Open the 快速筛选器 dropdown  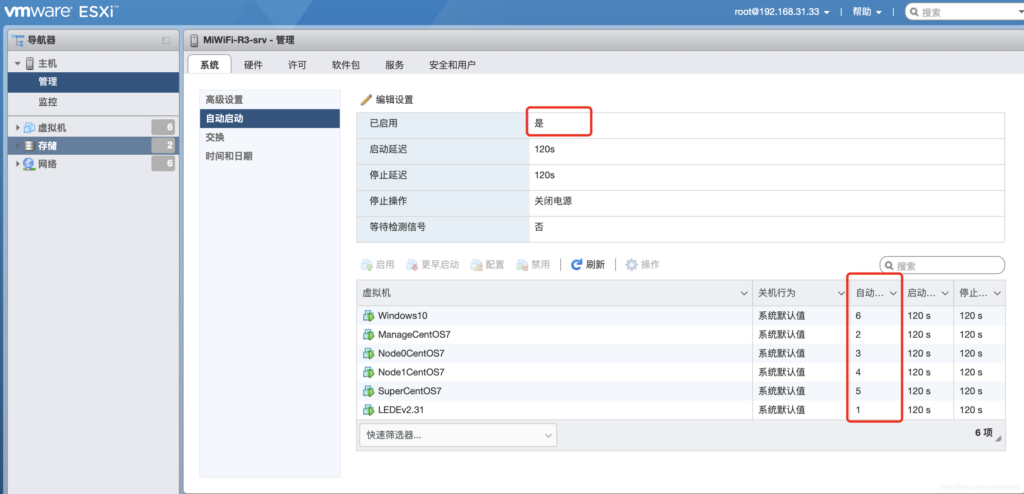tap(457, 435)
